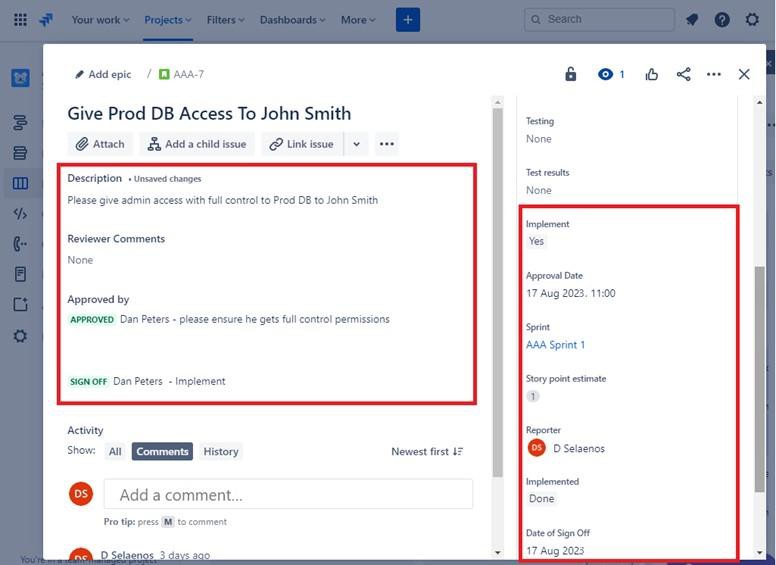Click the description text about admin access

(223, 200)
